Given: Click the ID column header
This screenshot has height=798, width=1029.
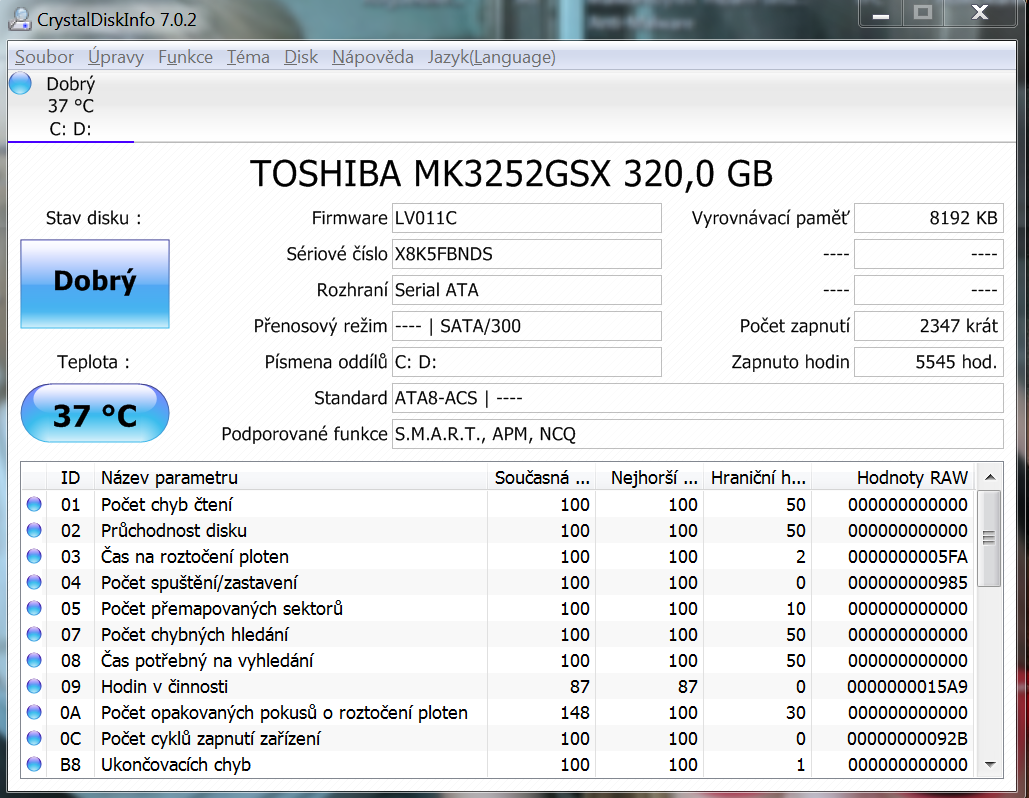Looking at the screenshot, I should (71, 478).
